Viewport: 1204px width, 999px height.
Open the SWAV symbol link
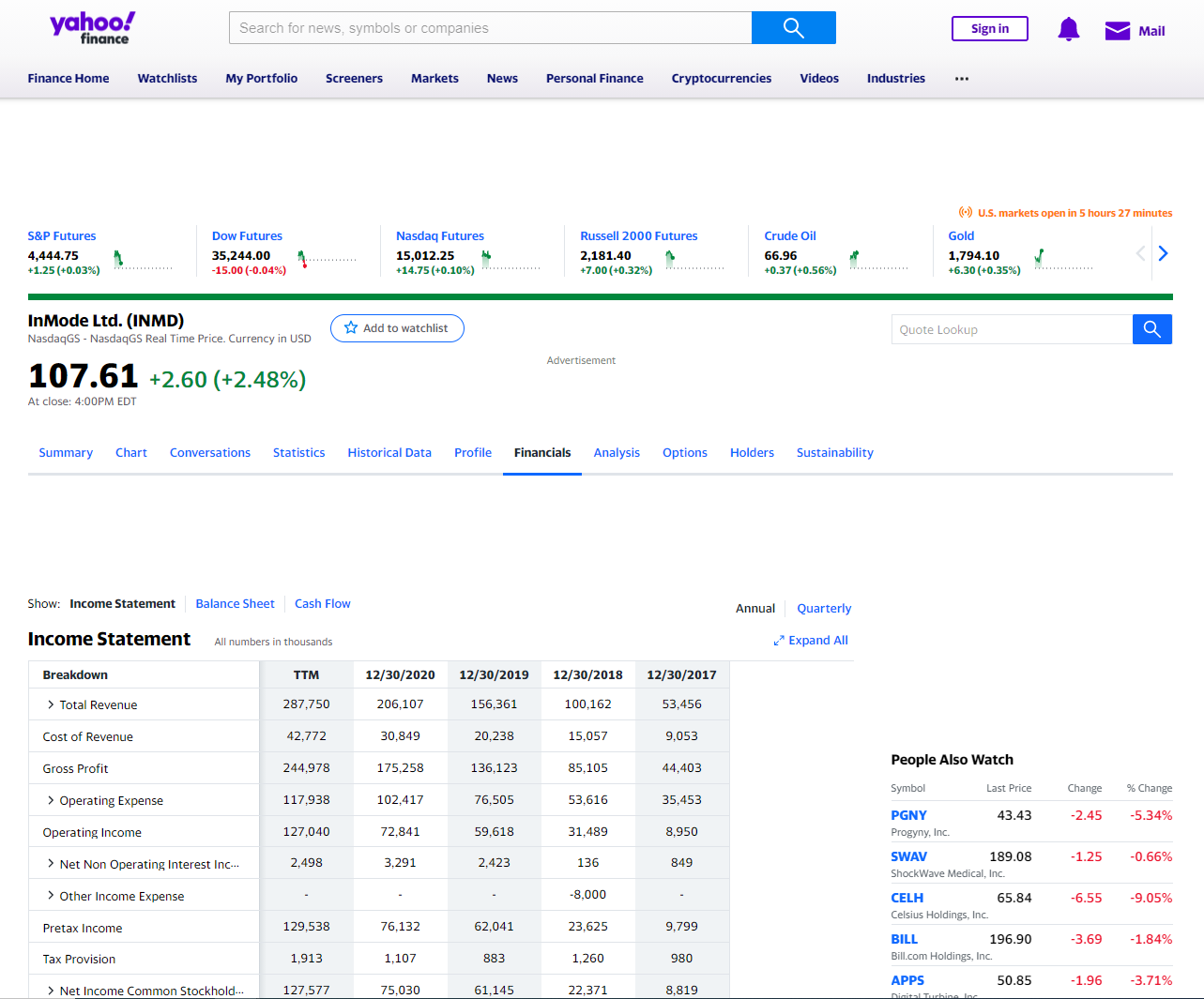pyautogui.click(x=908, y=856)
